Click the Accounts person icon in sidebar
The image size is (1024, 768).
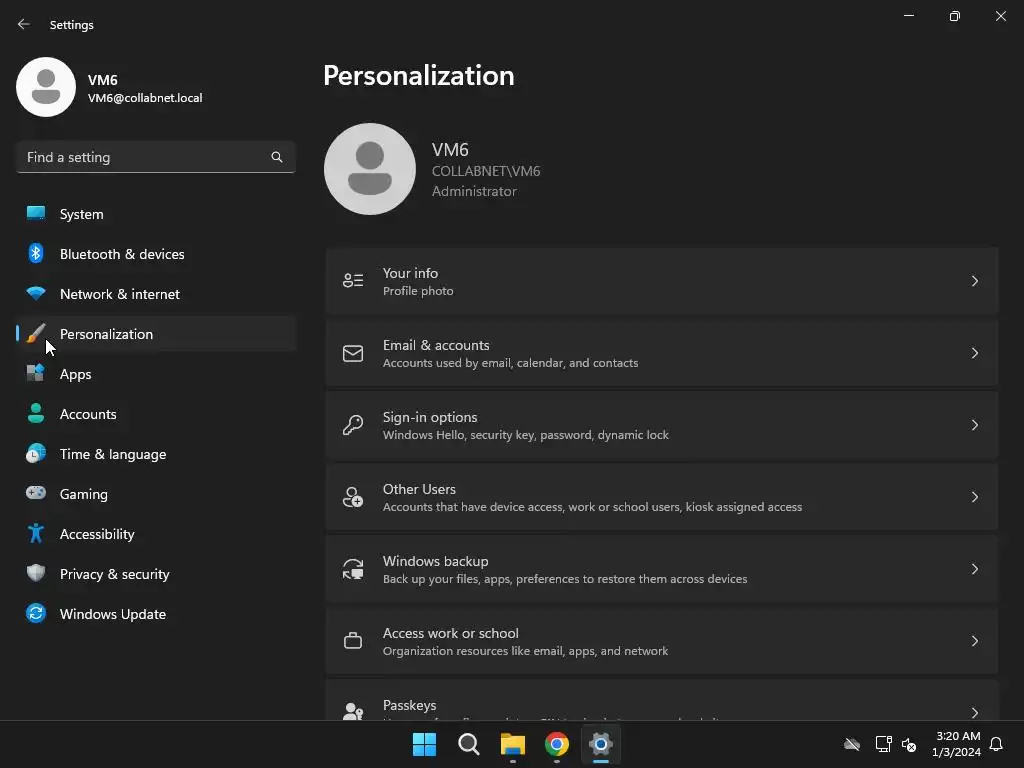36,413
